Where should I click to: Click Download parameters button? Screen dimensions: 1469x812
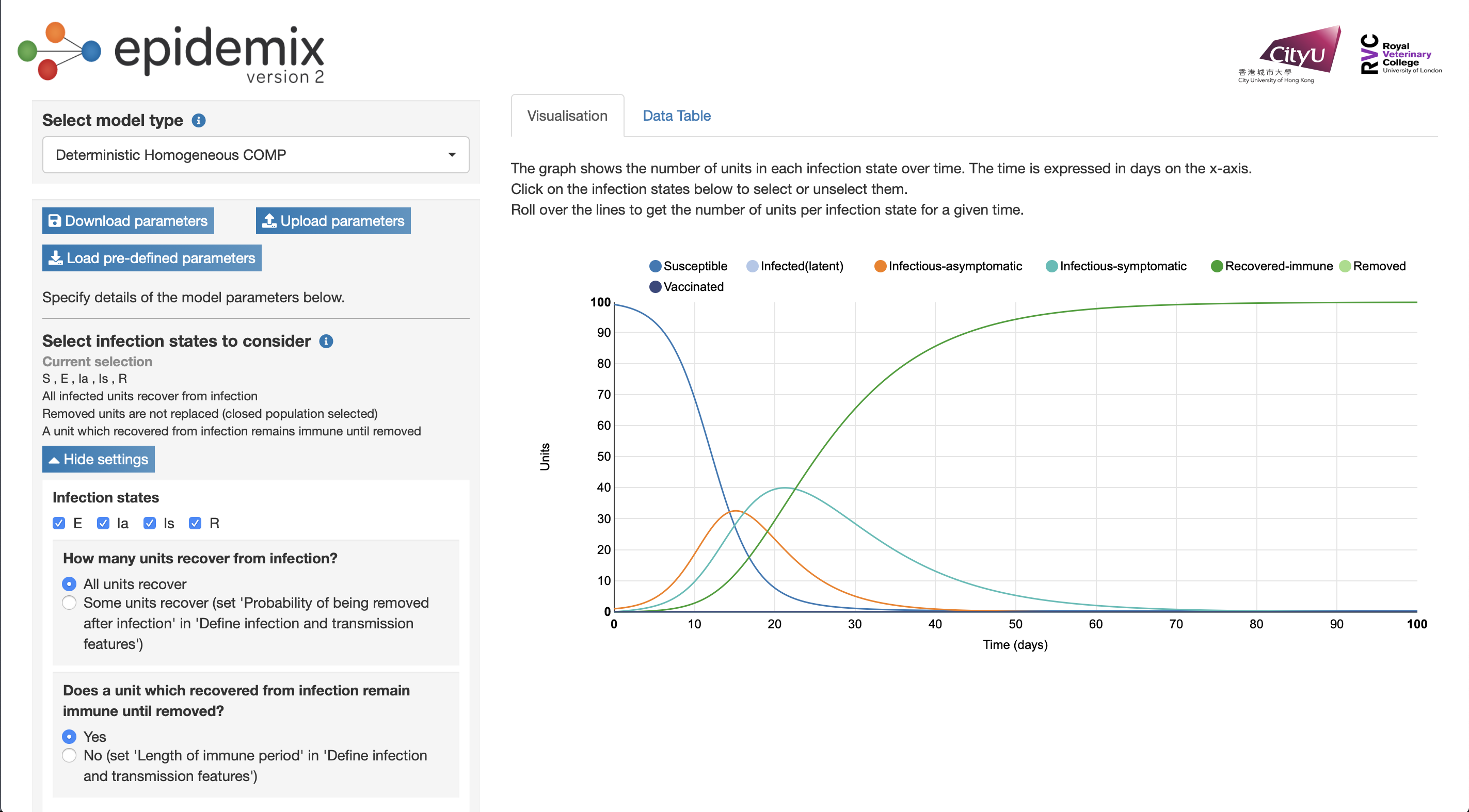127,221
